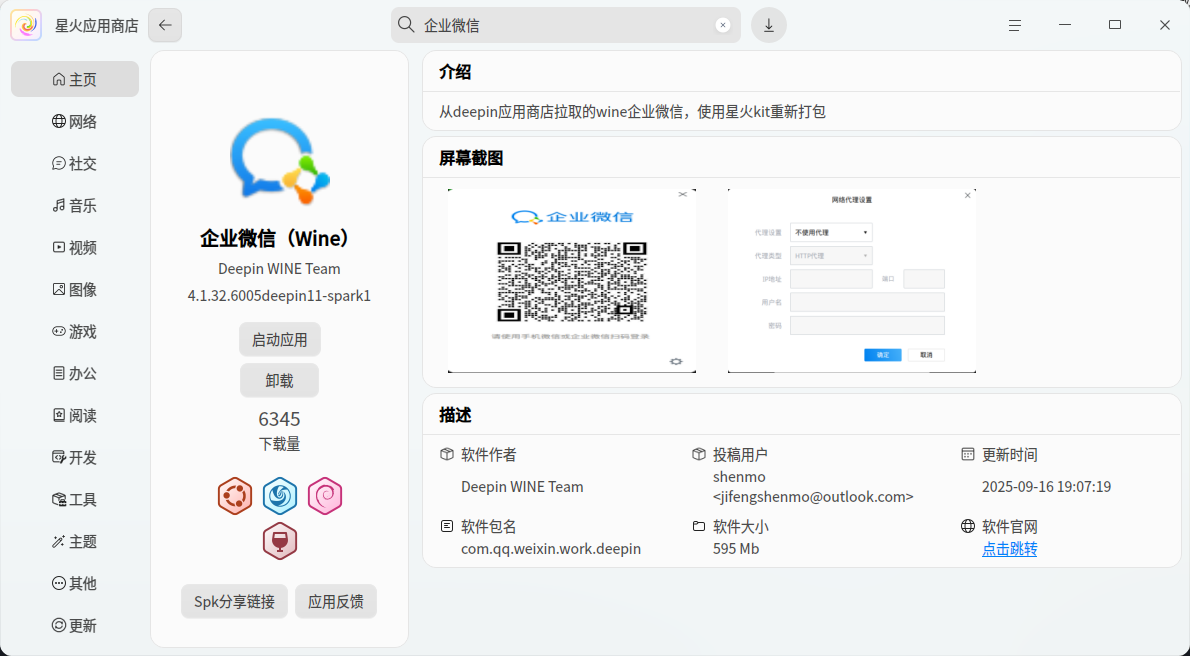Viewport: 1190px width, 656px height.
Task: Click the 企业微信 search field
Action: pyautogui.click(x=565, y=25)
